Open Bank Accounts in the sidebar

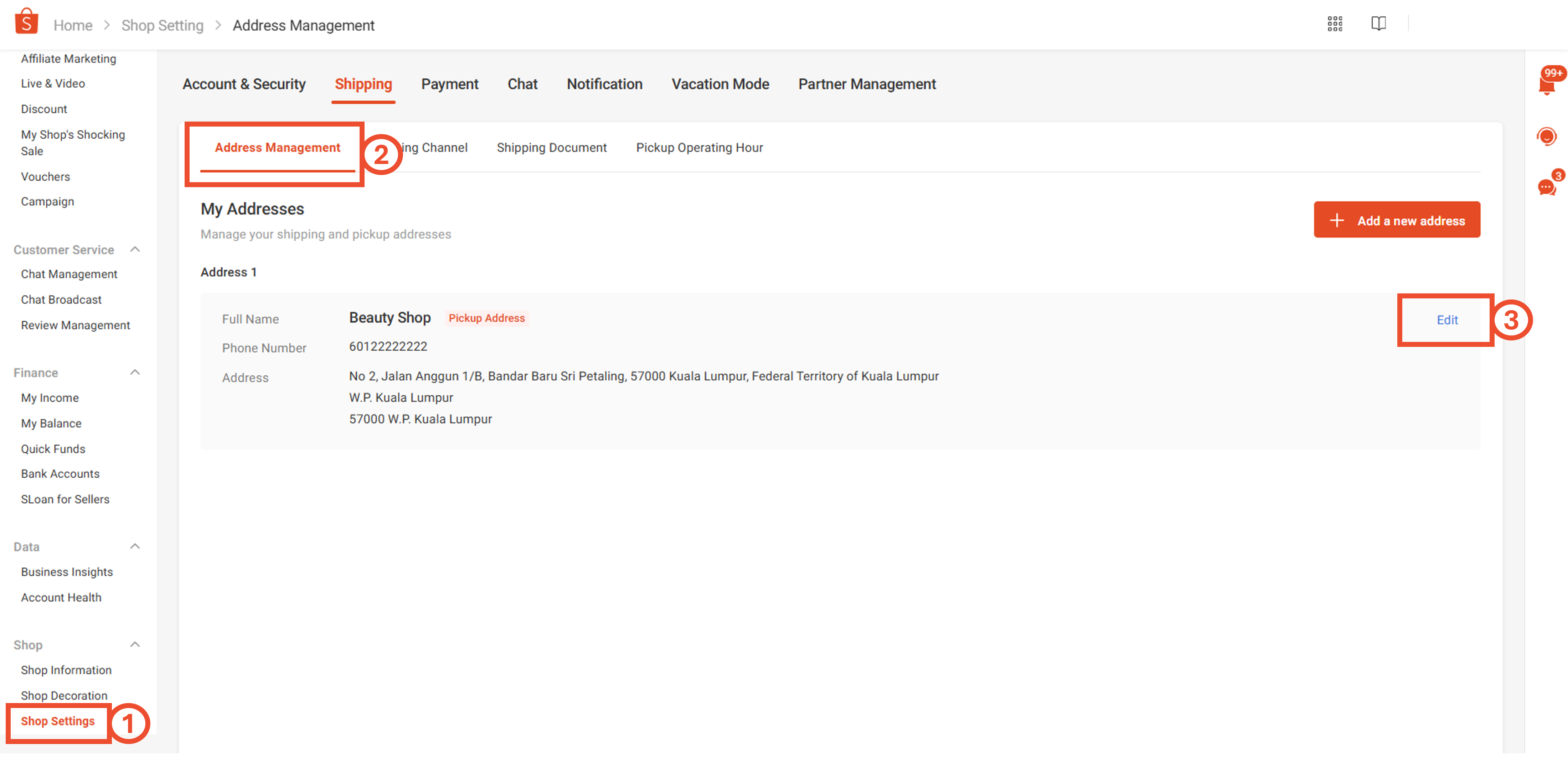(x=60, y=473)
